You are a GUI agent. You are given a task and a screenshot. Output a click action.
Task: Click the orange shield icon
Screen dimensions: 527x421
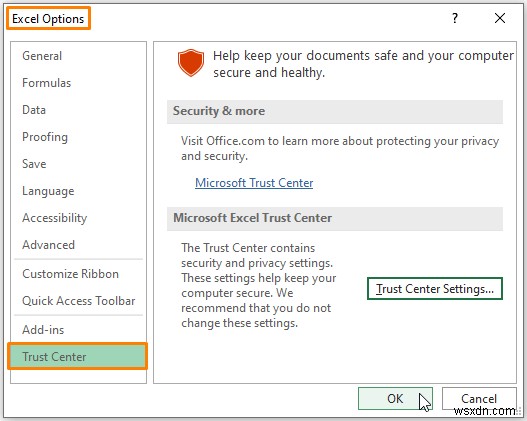pyautogui.click(x=191, y=62)
